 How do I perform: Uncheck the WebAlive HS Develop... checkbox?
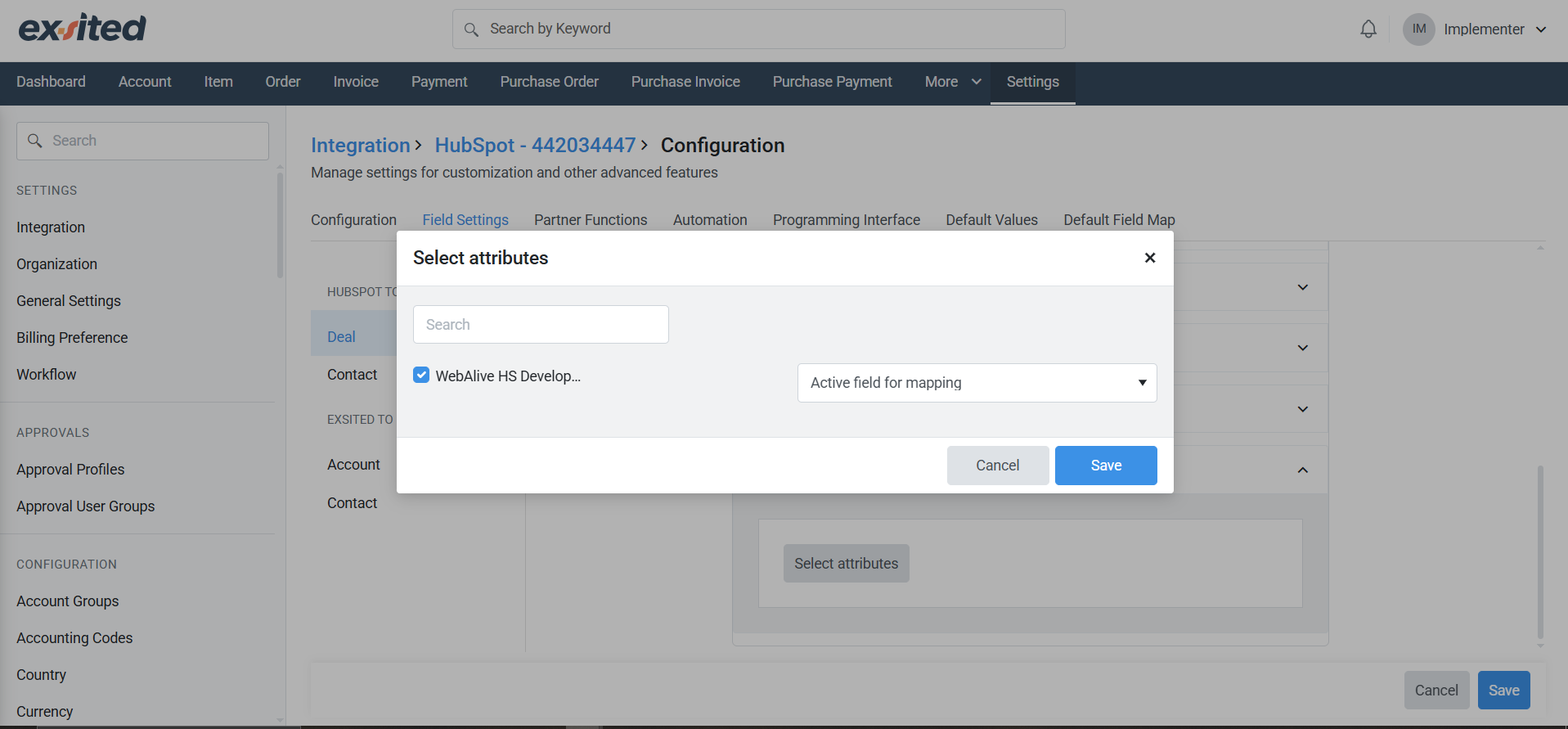pos(421,375)
